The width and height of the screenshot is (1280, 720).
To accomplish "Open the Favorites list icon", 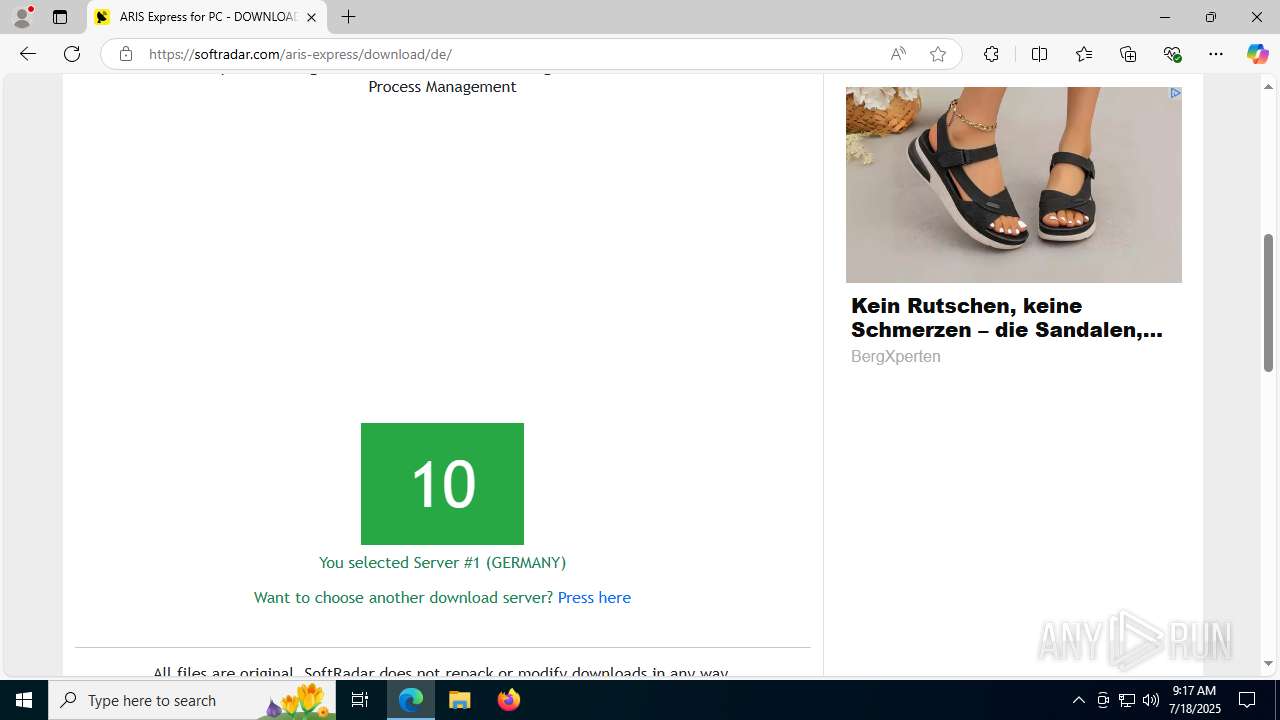I will pos(1084,54).
